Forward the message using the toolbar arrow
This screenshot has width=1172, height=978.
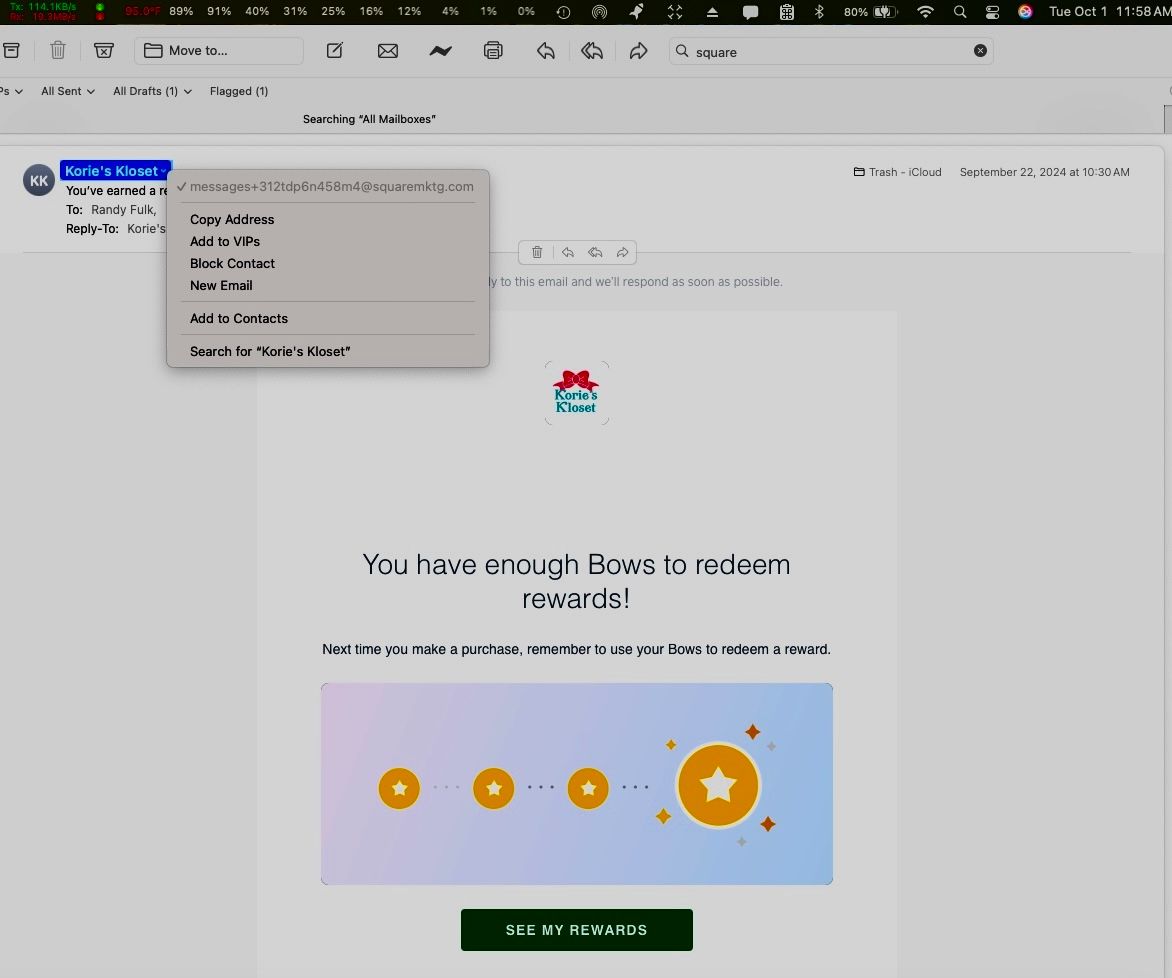tap(638, 51)
